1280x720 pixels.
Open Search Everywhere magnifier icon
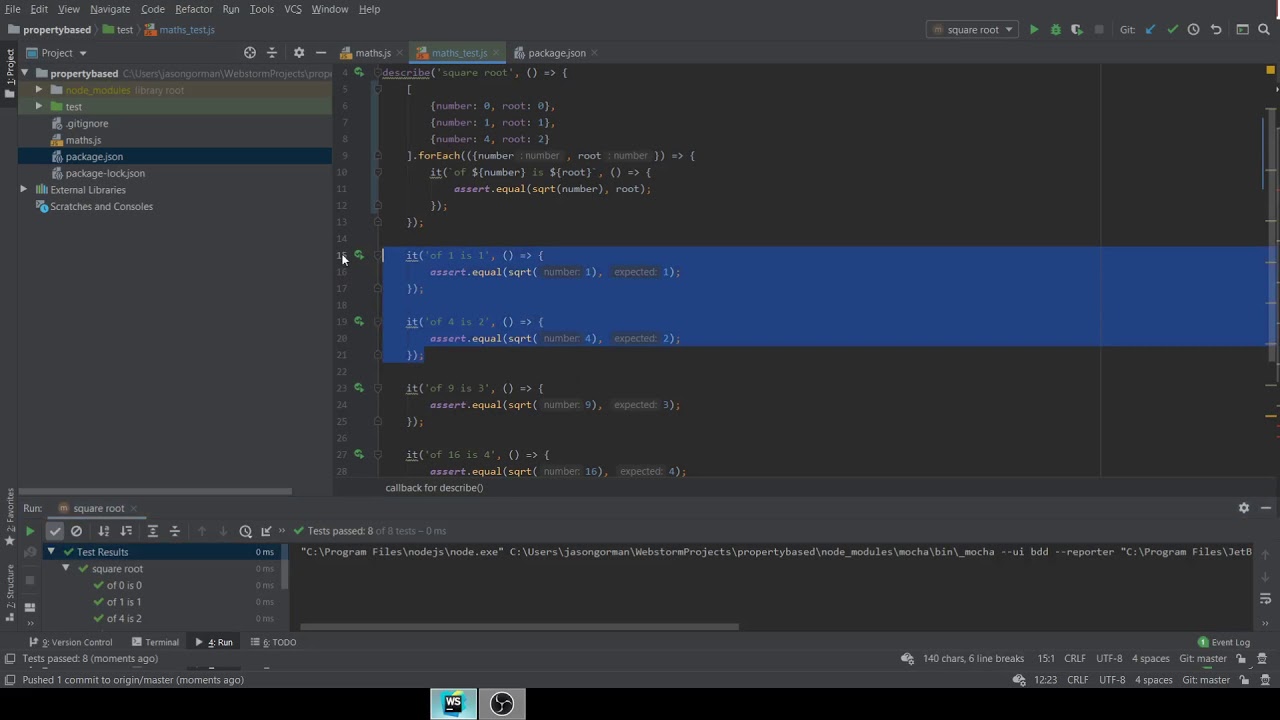[1265, 30]
